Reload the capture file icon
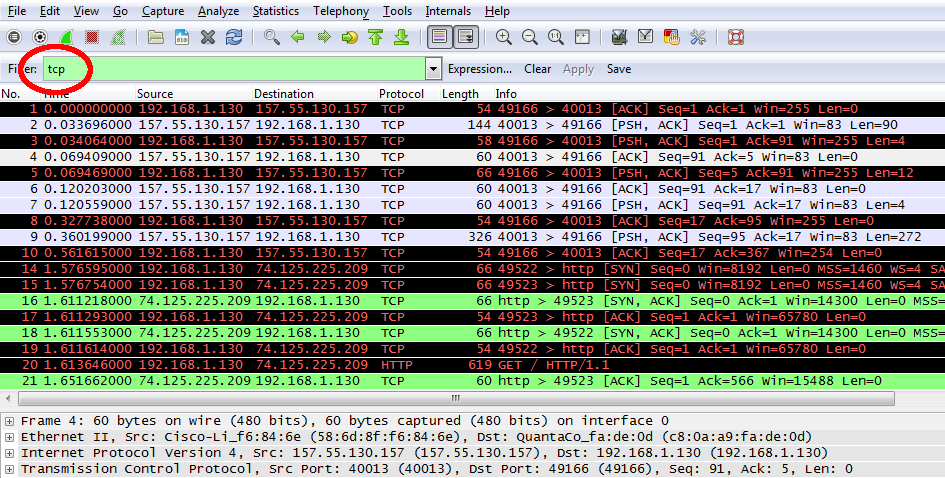Image resolution: width=945 pixels, height=478 pixels. coord(234,37)
